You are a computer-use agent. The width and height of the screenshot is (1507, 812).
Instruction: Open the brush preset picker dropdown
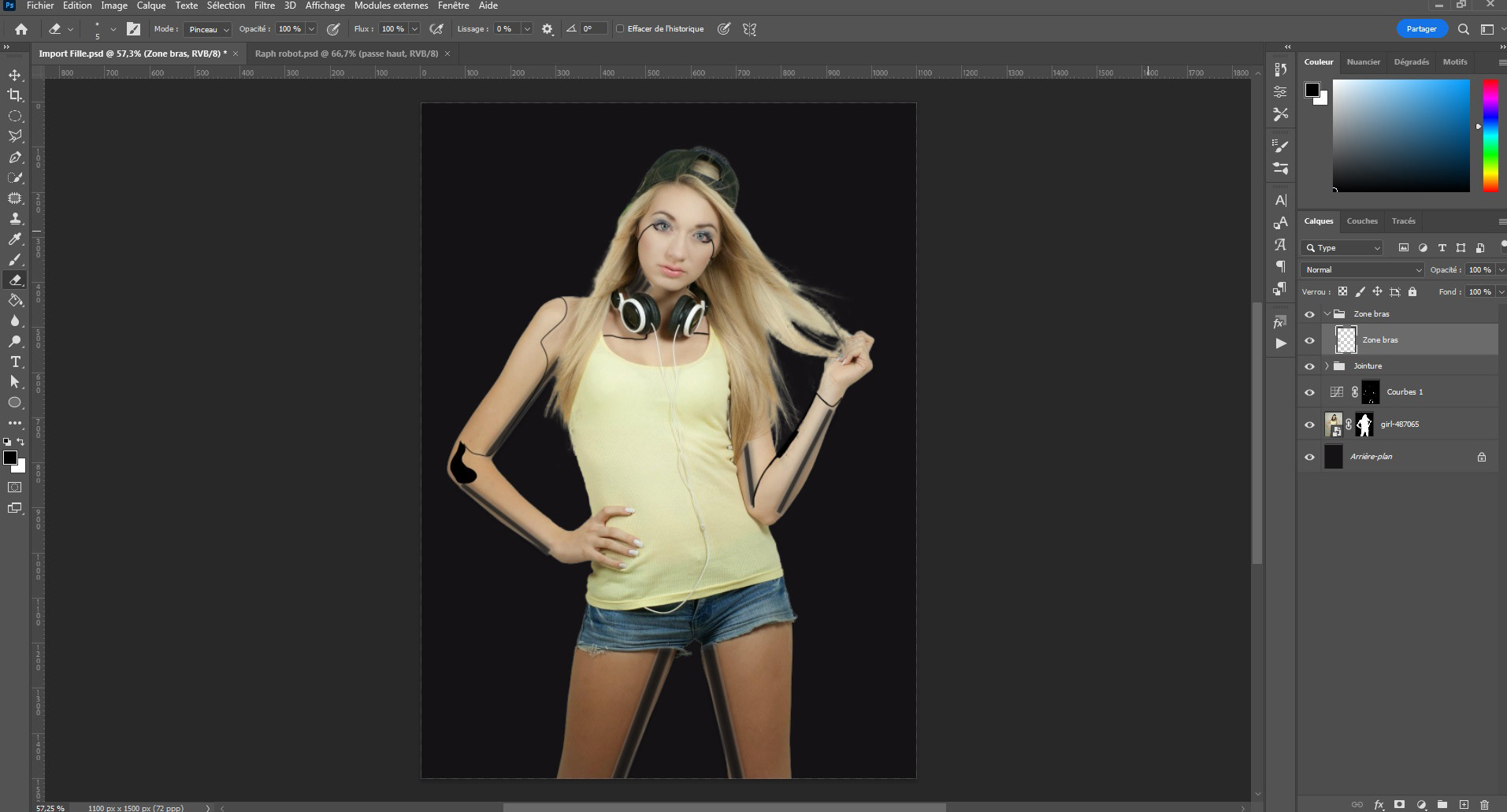113,29
